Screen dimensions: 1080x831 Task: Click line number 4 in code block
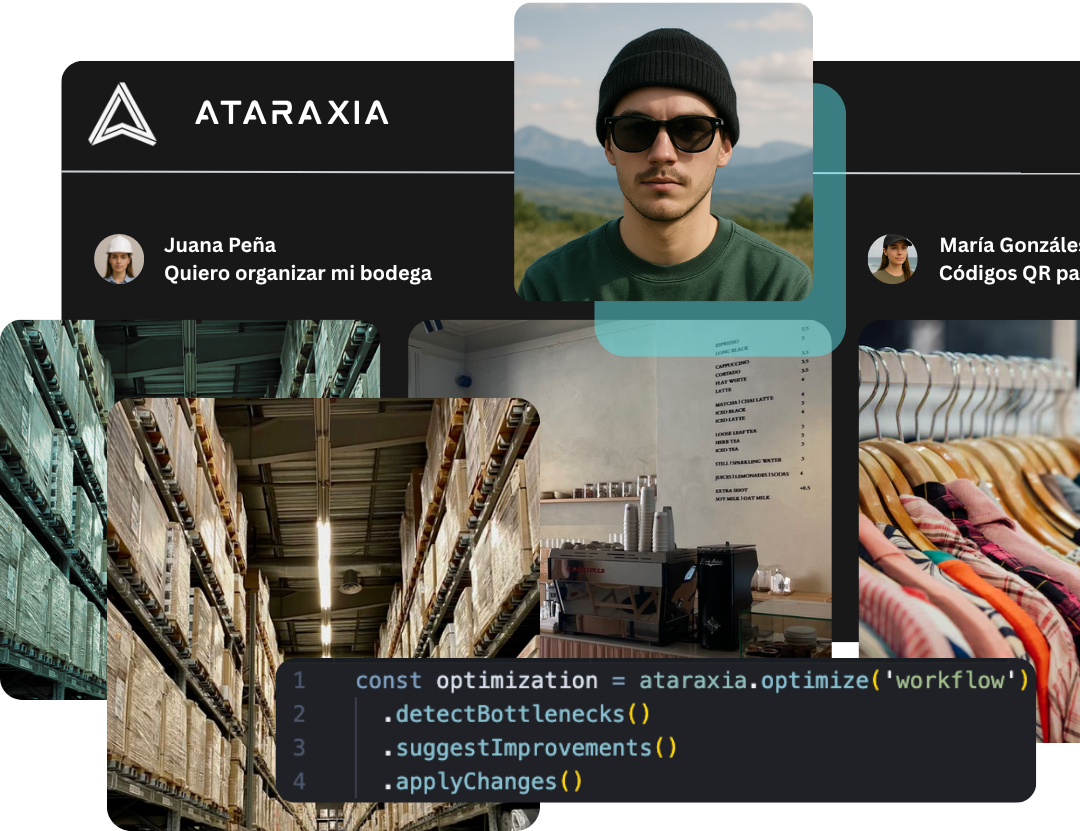(299, 781)
